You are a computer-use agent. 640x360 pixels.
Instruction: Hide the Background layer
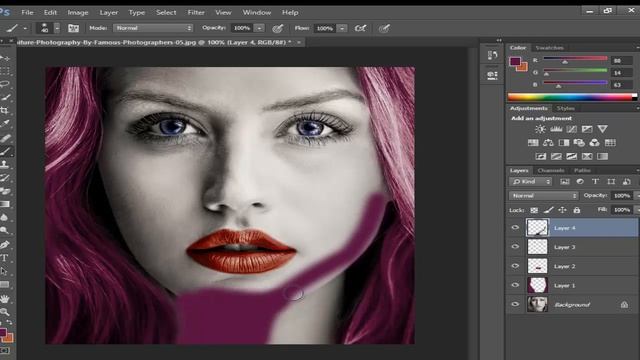tap(515, 304)
